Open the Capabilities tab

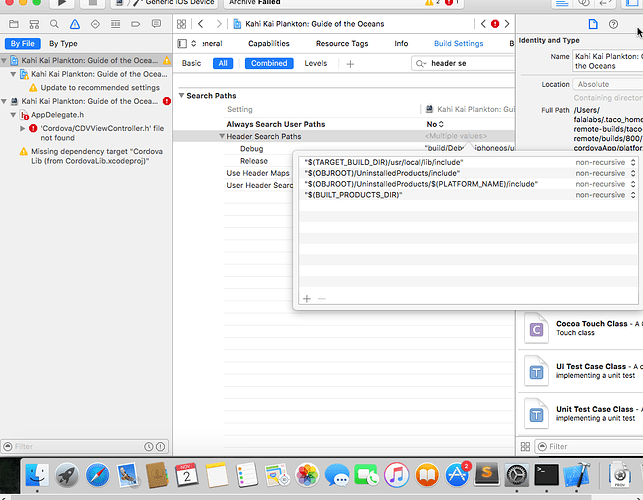(269, 43)
